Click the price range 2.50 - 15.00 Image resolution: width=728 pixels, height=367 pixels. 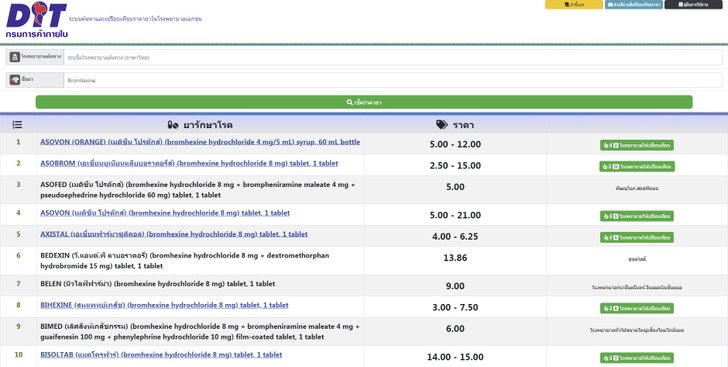(455, 166)
